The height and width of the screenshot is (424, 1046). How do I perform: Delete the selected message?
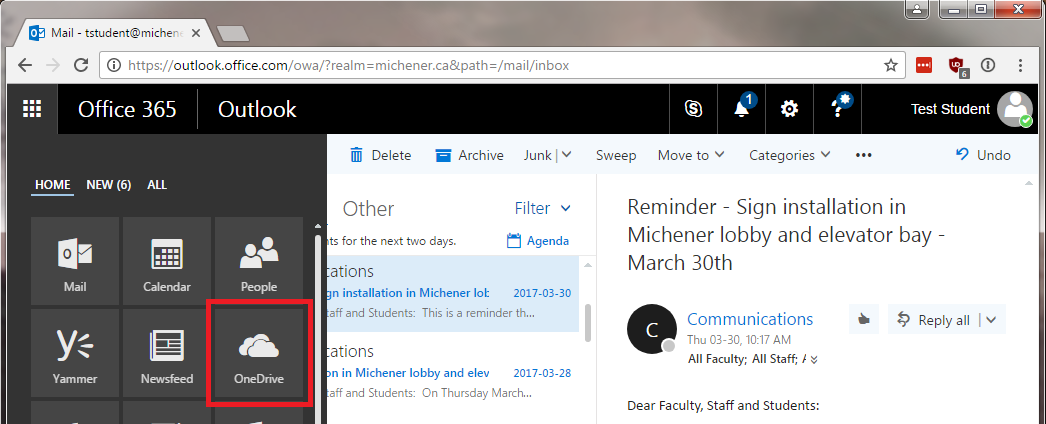coord(380,155)
